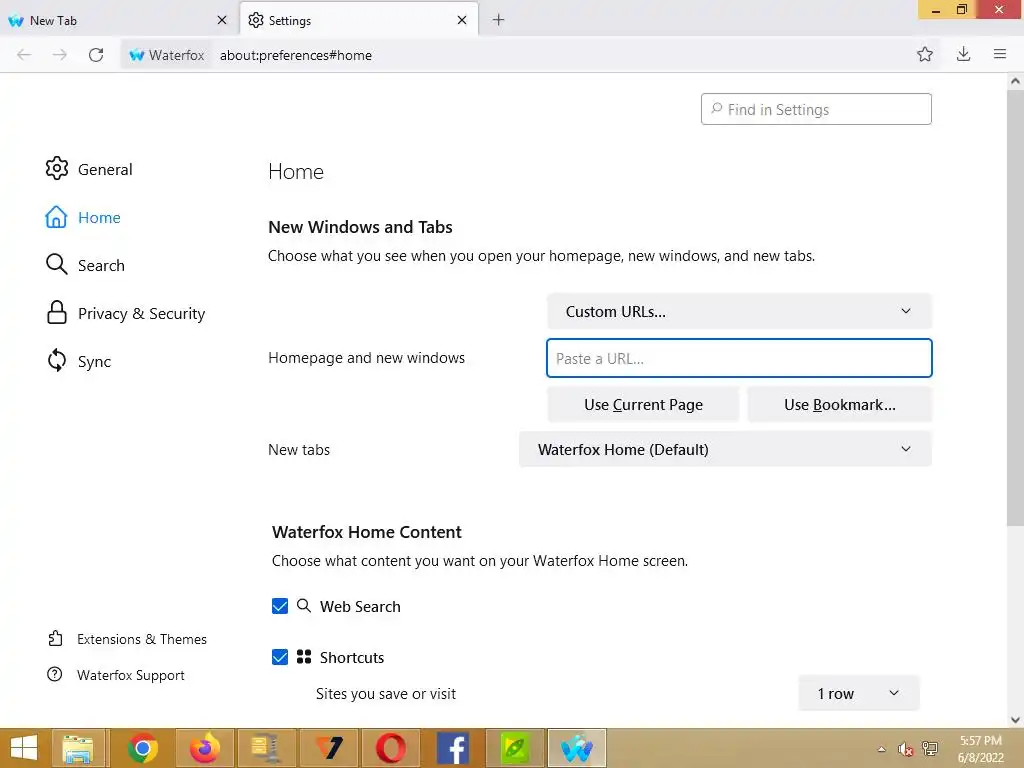Viewport: 1024px width, 768px height.
Task: Launch Firefox from taskbar
Action: (204, 748)
